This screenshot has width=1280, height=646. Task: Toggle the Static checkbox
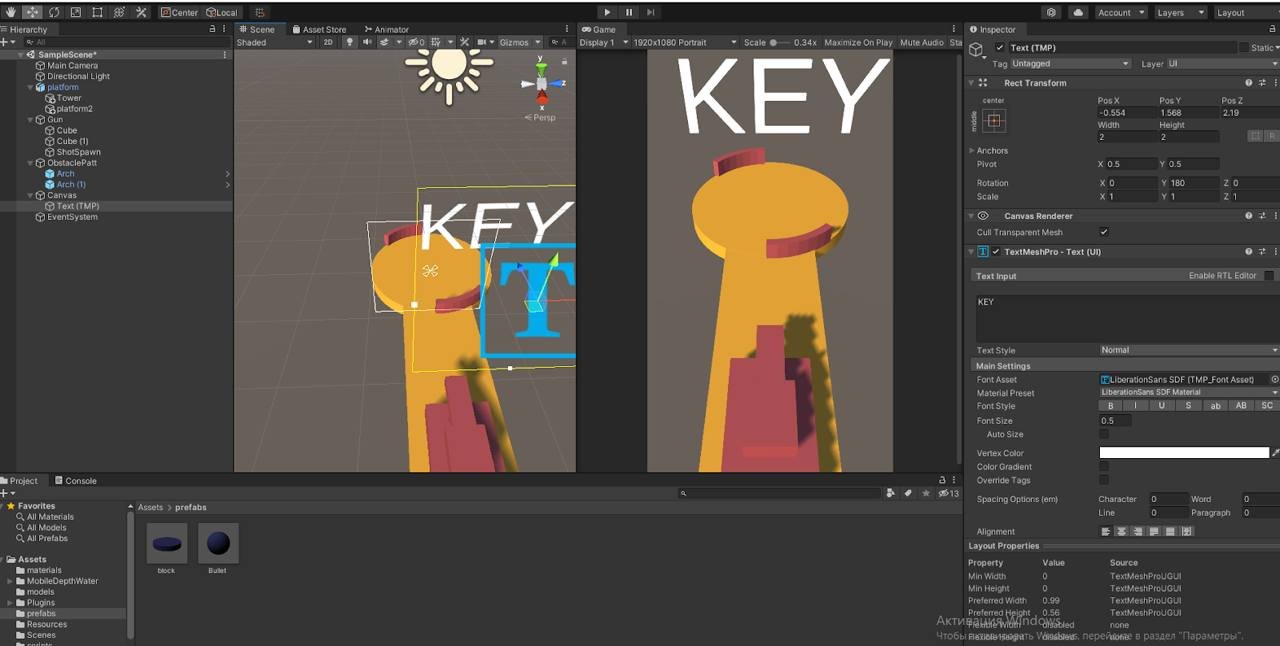pyautogui.click(x=1243, y=47)
